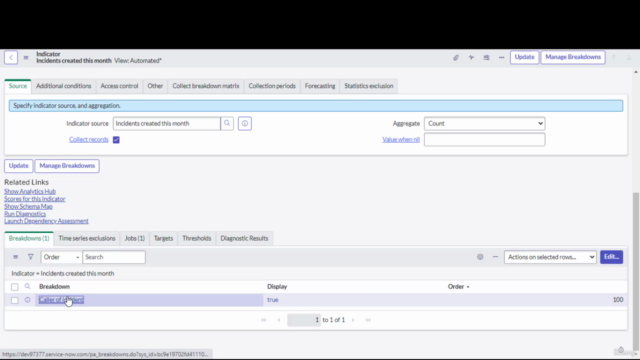This screenshot has width=640, height=360.
Task: Look up Indicator source with magnifier
Action: coord(227,123)
